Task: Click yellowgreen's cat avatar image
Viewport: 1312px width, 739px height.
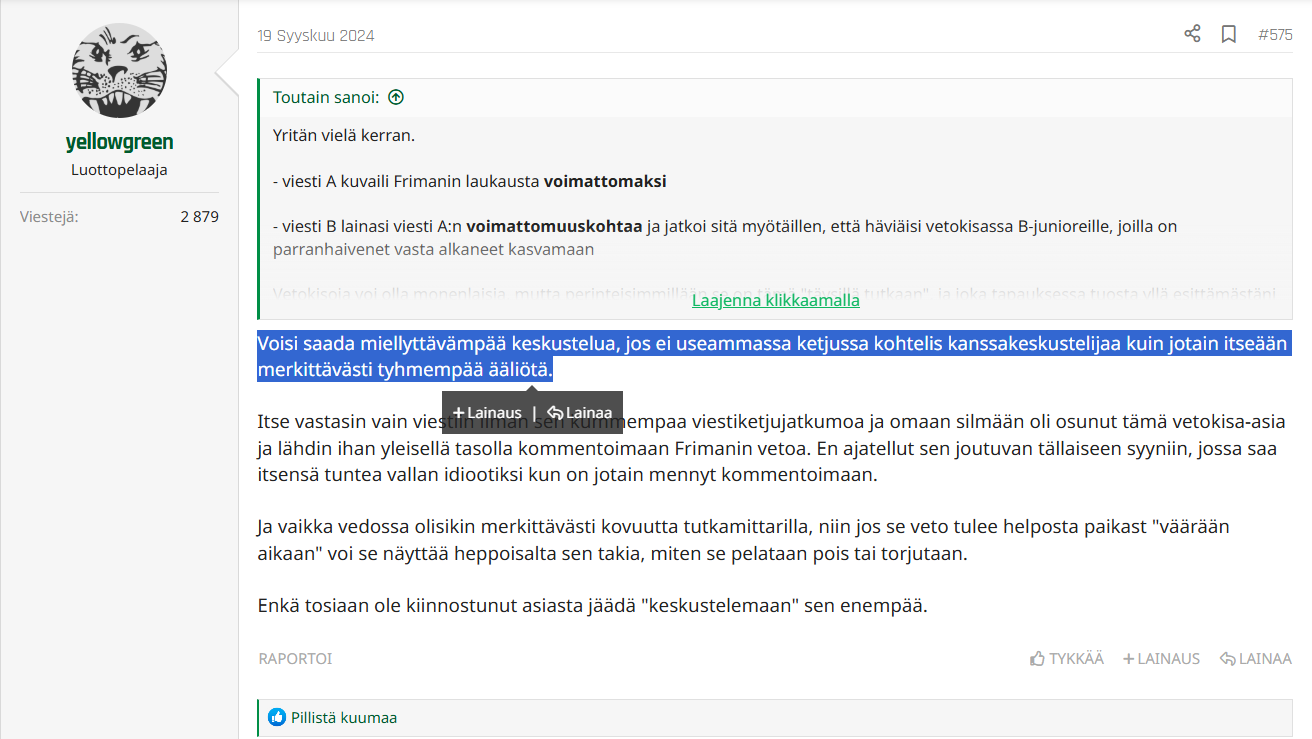Action: (119, 70)
